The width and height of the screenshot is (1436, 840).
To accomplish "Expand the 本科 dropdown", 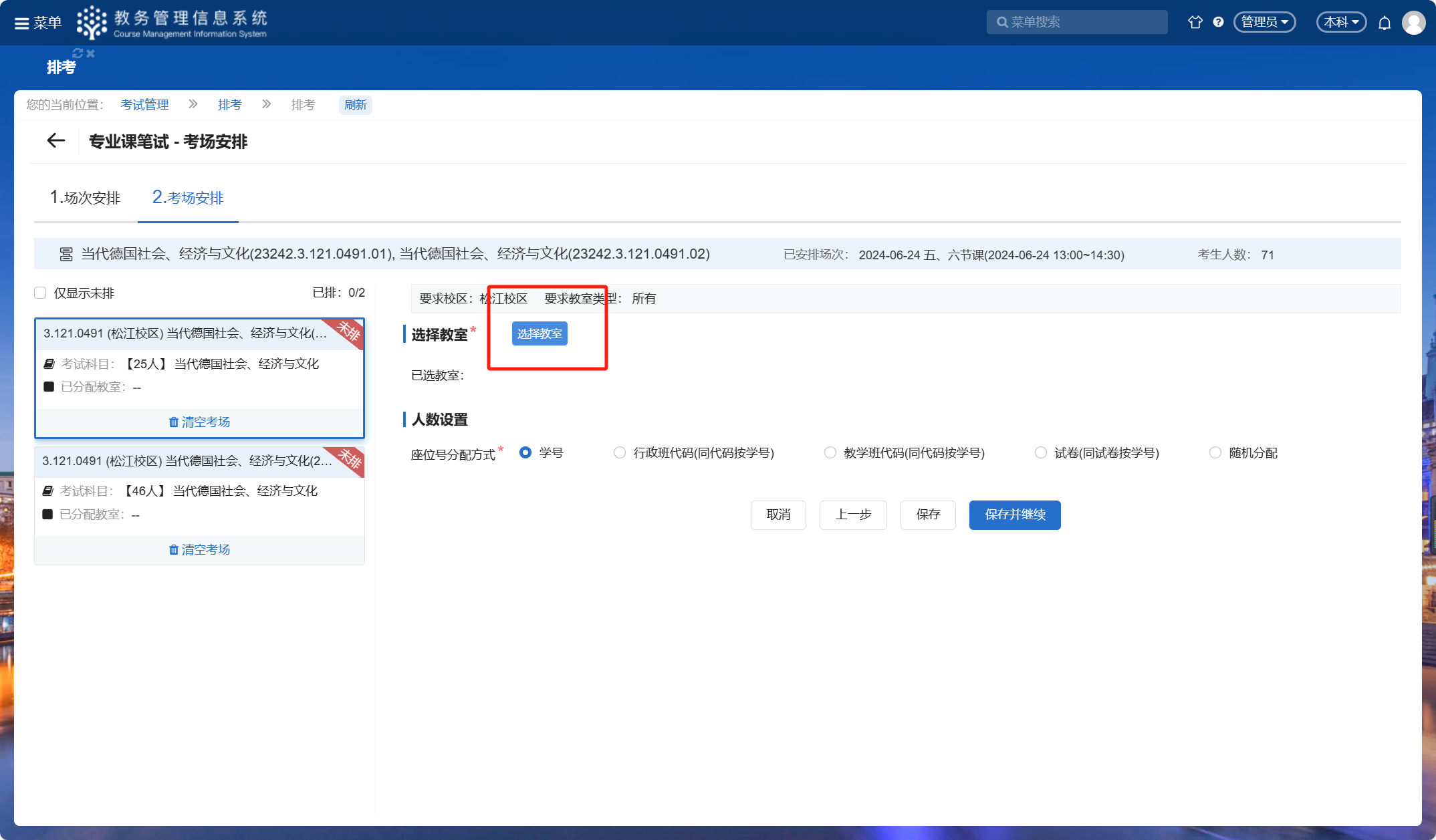I will point(1341,22).
